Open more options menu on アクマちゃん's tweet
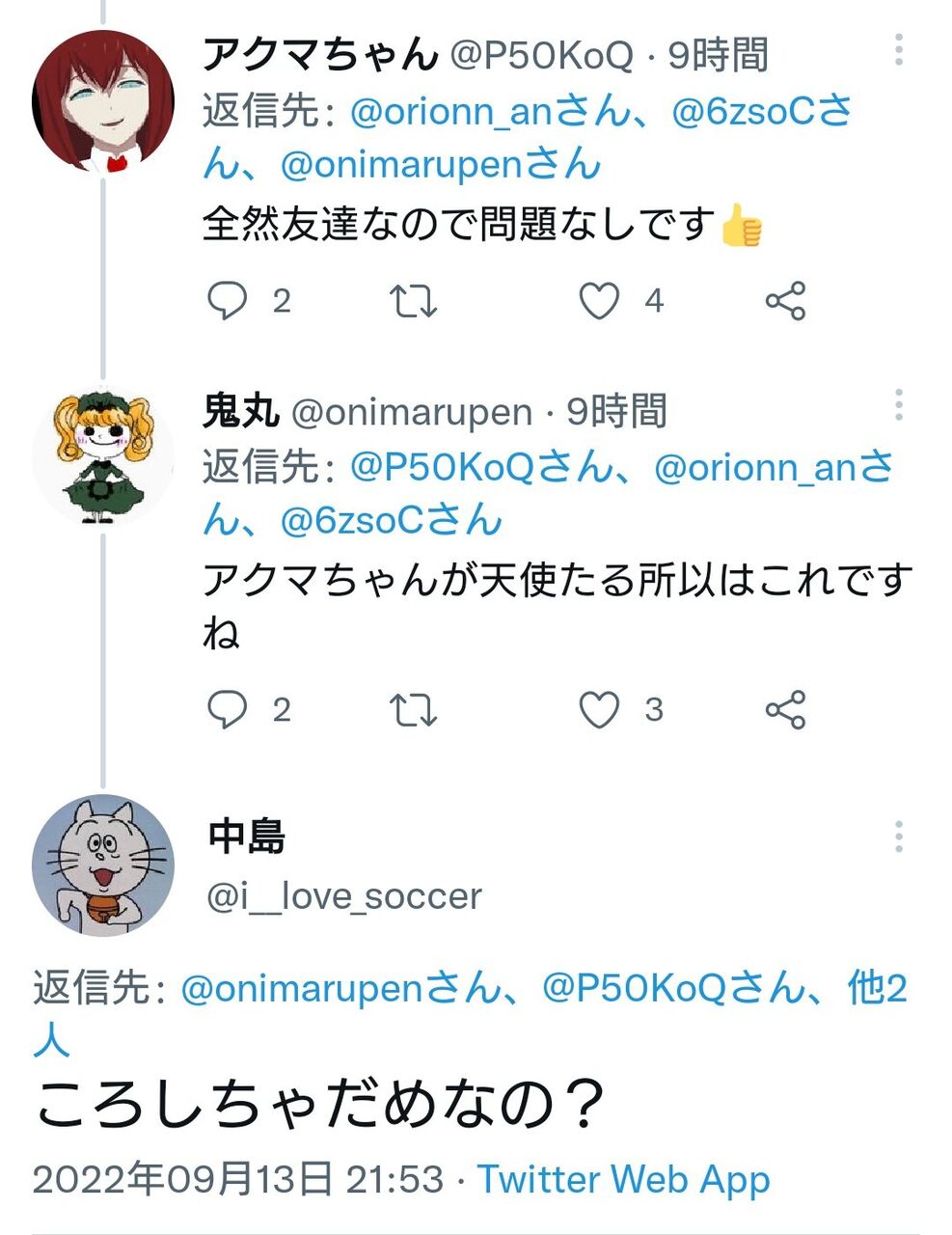 [898, 49]
